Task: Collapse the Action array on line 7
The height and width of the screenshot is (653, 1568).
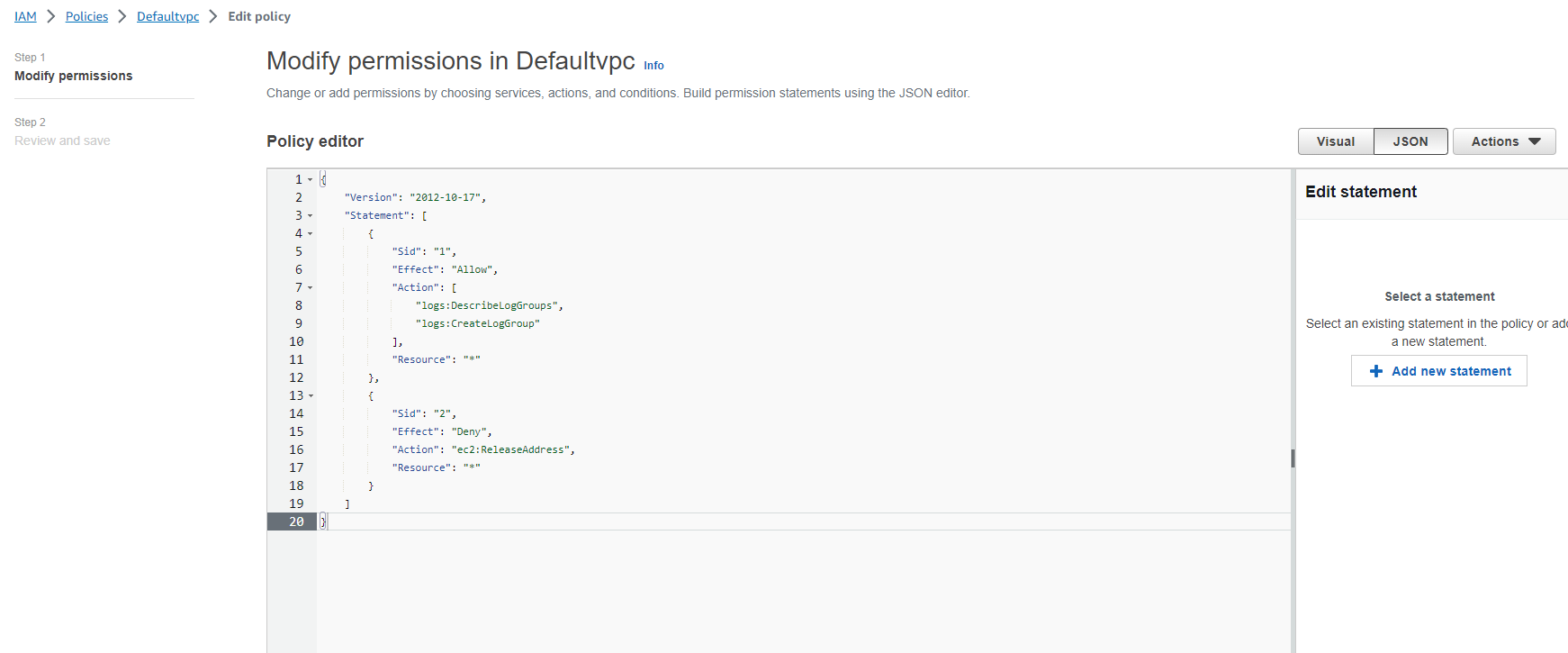Action: (311, 287)
